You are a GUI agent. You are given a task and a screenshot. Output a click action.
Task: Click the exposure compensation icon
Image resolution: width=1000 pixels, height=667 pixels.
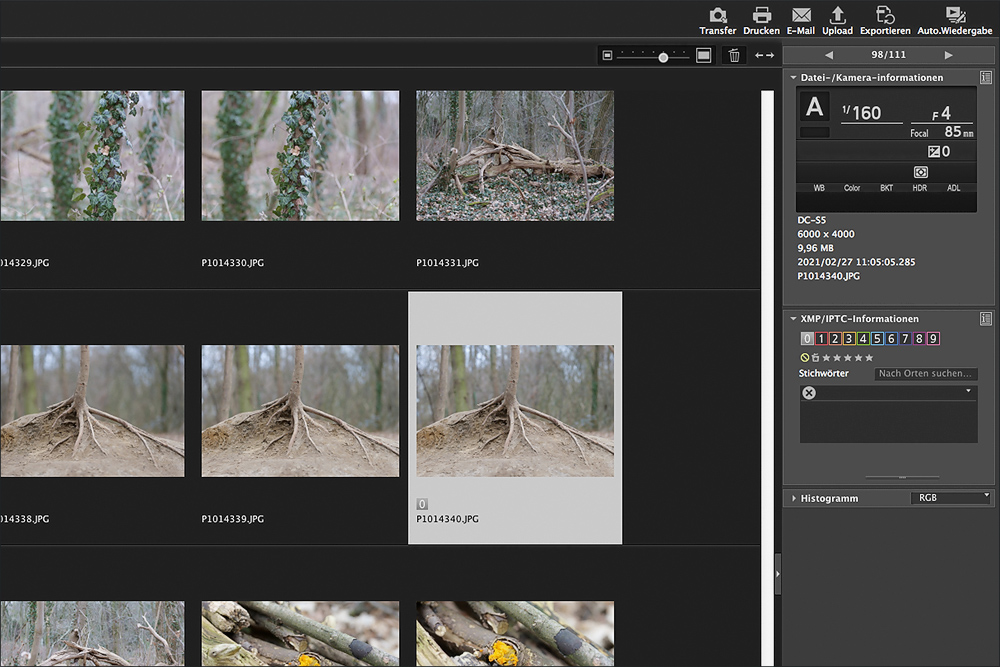tap(934, 152)
